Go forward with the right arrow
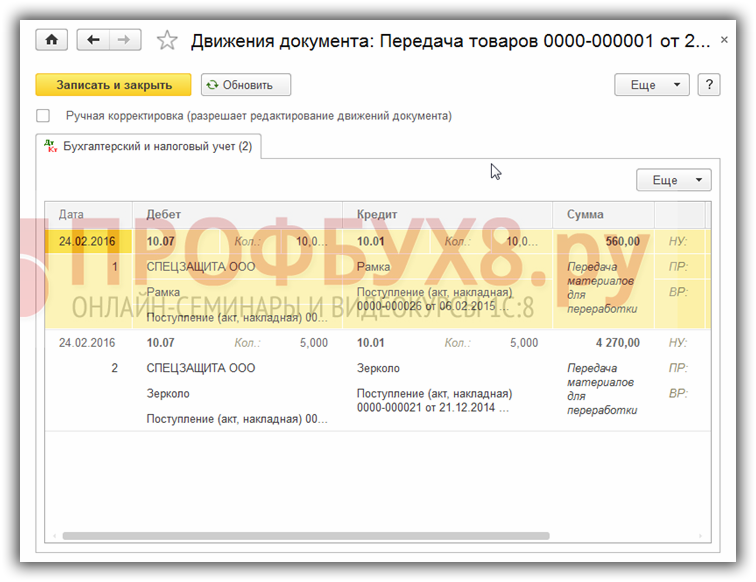Viewport: 756px width, 582px height. point(124,40)
